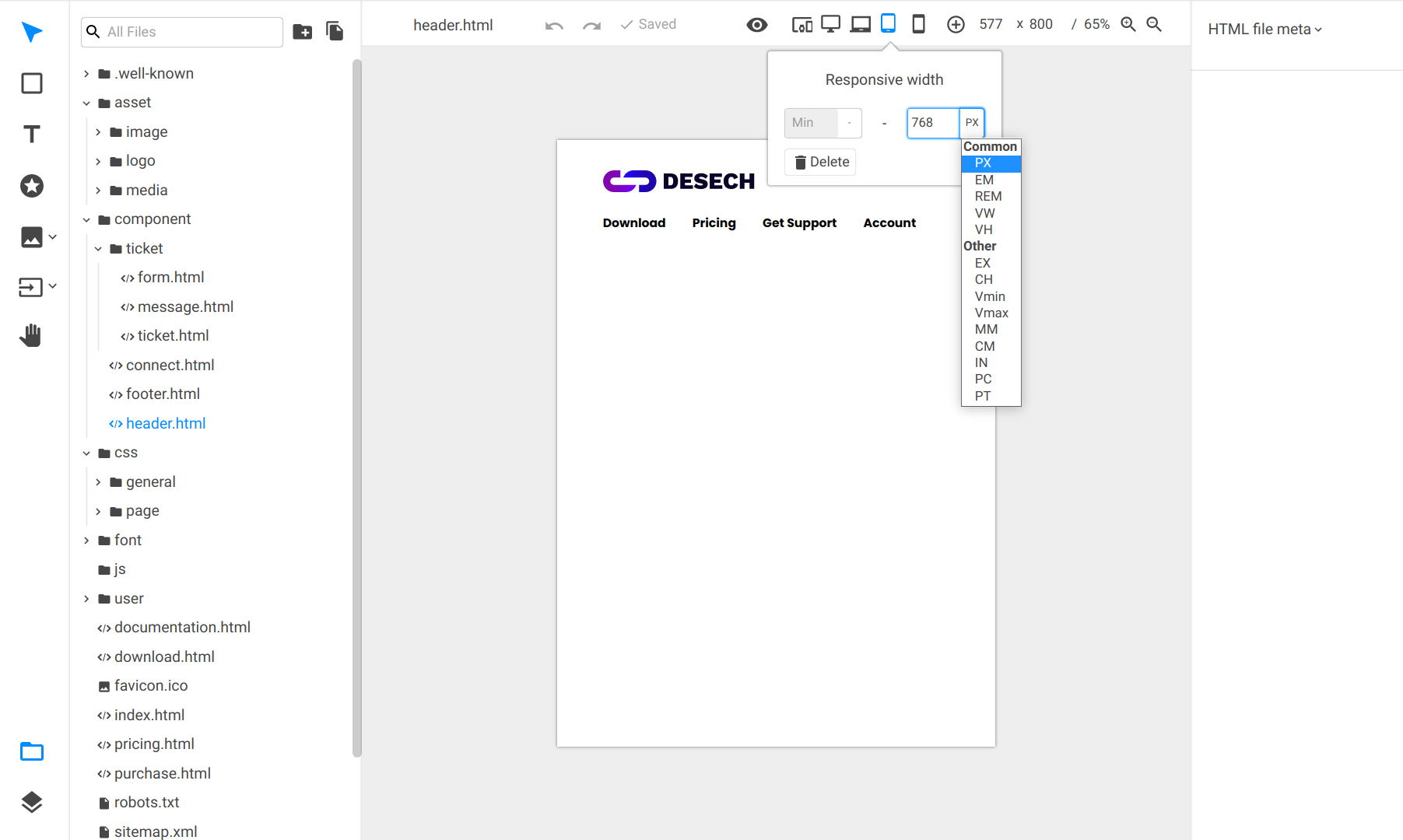Image resolution: width=1403 pixels, height=840 pixels.
Task: Select the hand pan tool
Action: click(31, 335)
